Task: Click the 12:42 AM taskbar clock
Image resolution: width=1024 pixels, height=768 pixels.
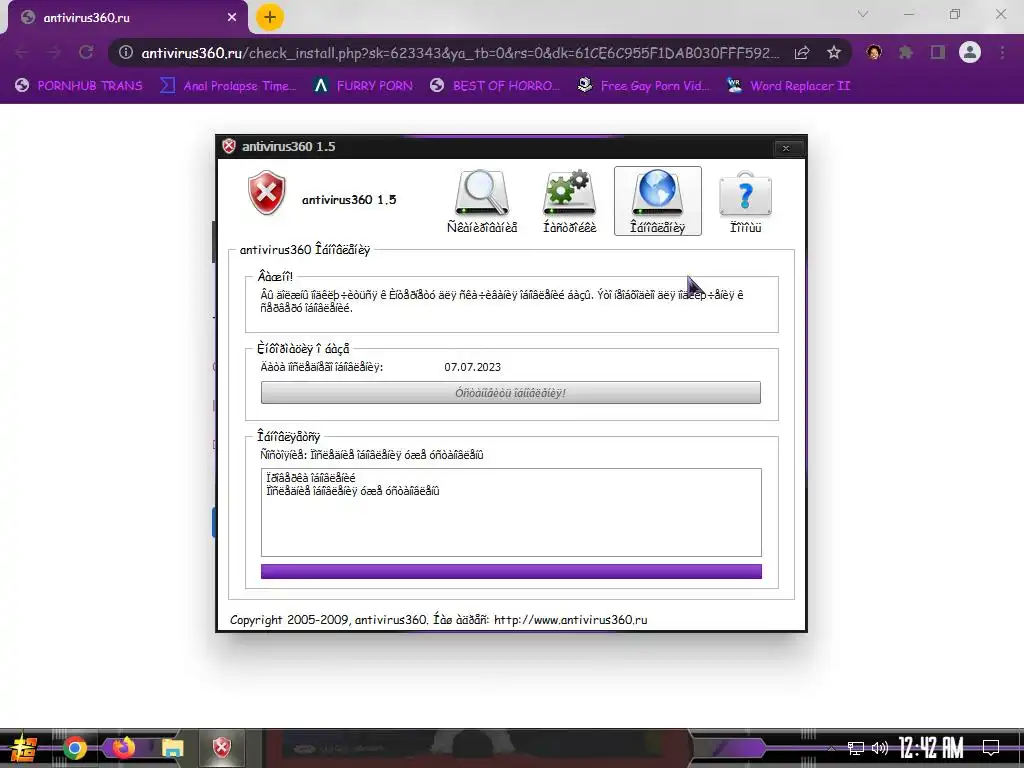Action: point(931,748)
